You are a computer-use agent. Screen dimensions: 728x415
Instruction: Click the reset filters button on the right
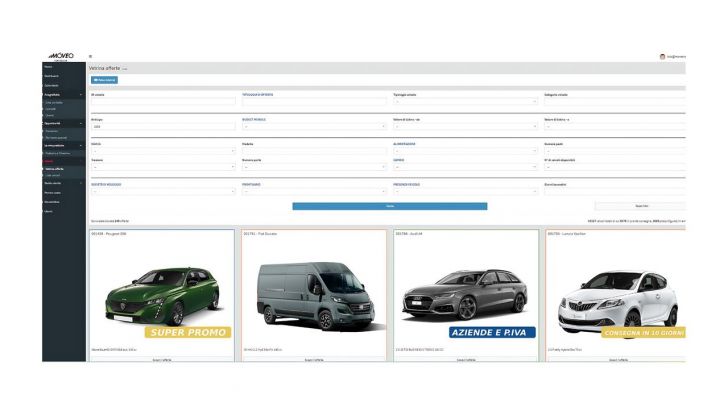pos(641,206)
